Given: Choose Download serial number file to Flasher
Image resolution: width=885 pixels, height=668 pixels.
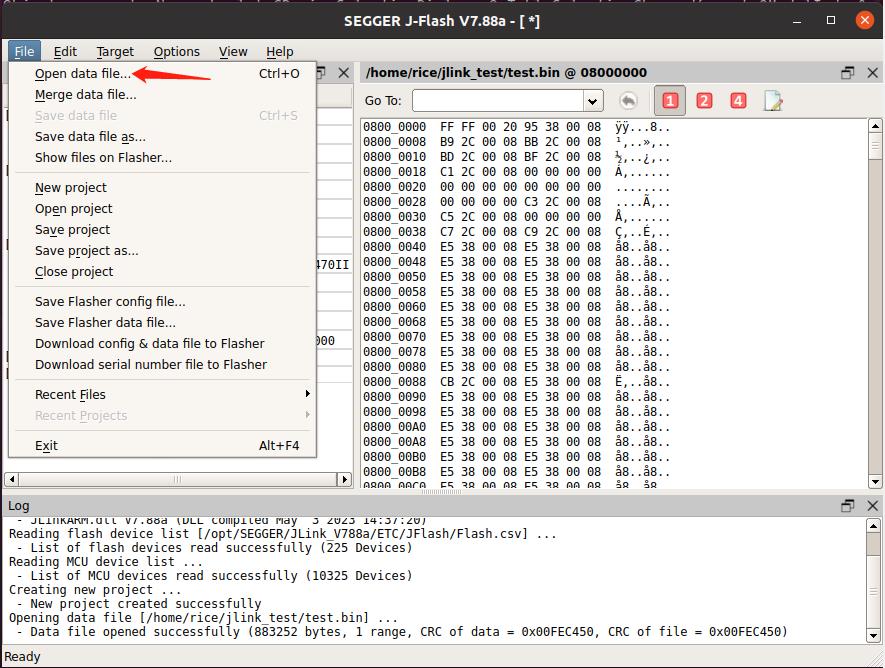Looking at the screenshot, I should pos(163,364).
